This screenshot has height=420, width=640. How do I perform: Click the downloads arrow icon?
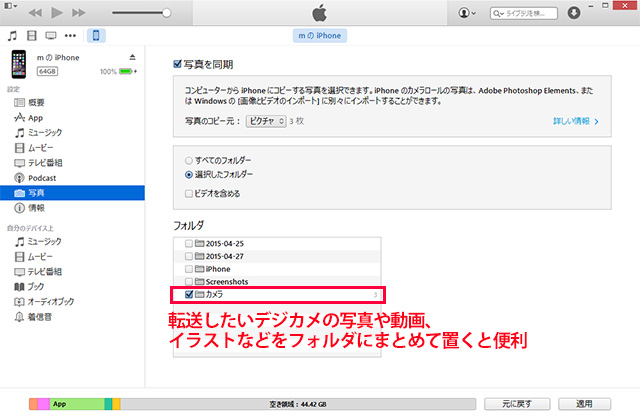[573, 13]
